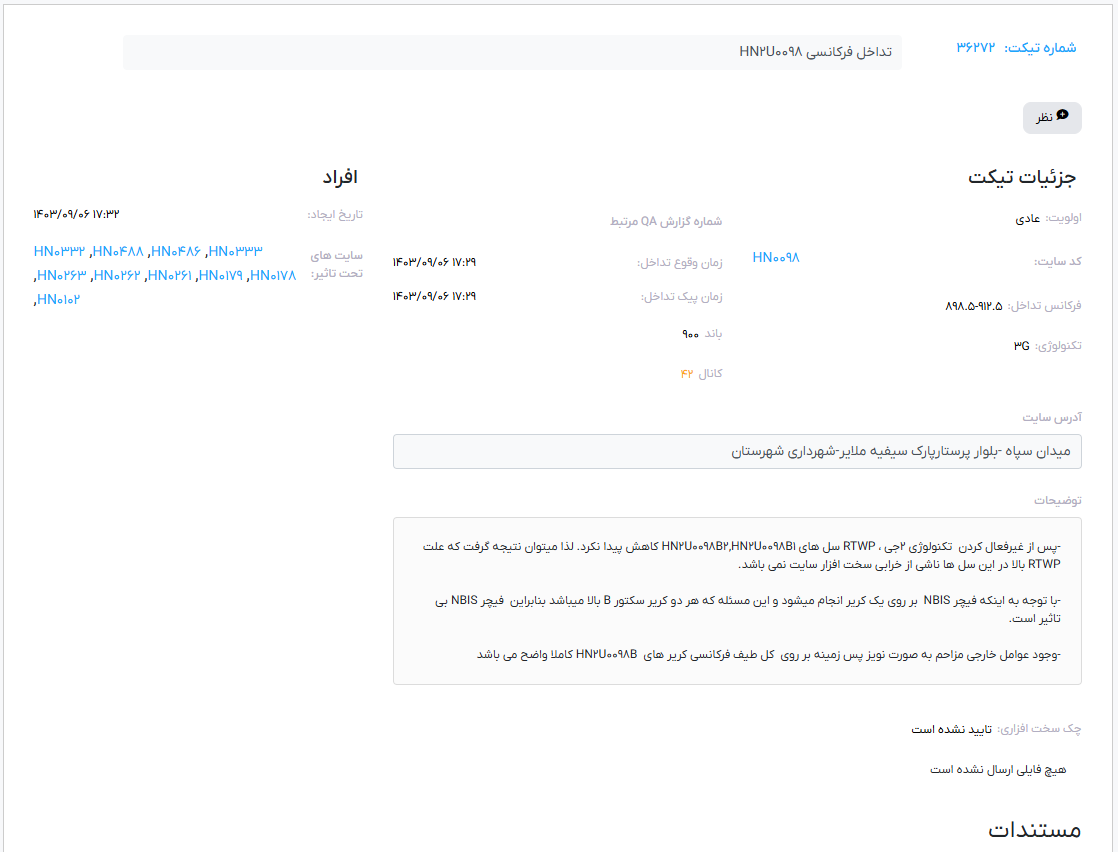Image resolution: width=1118 pixels, height=852 pixels.
Task: Click the ticket title field تداخل فرکانسی
Action: pyautogui.click(x=512, y=52)
